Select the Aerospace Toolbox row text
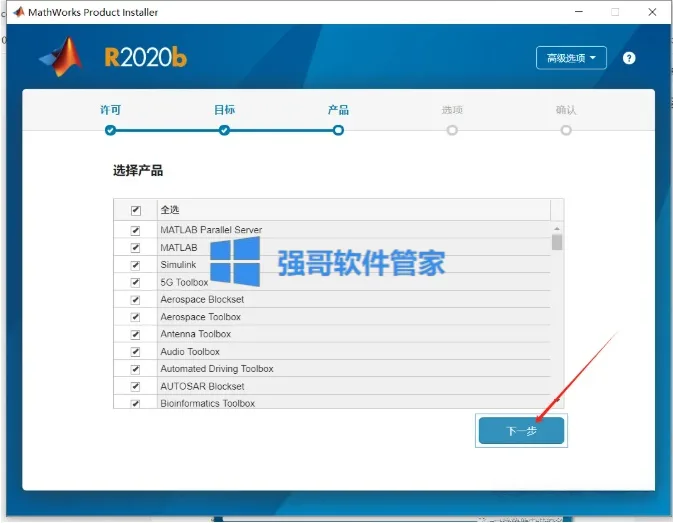The height and width of the screenshot is (523, 673). pos(200,317)
